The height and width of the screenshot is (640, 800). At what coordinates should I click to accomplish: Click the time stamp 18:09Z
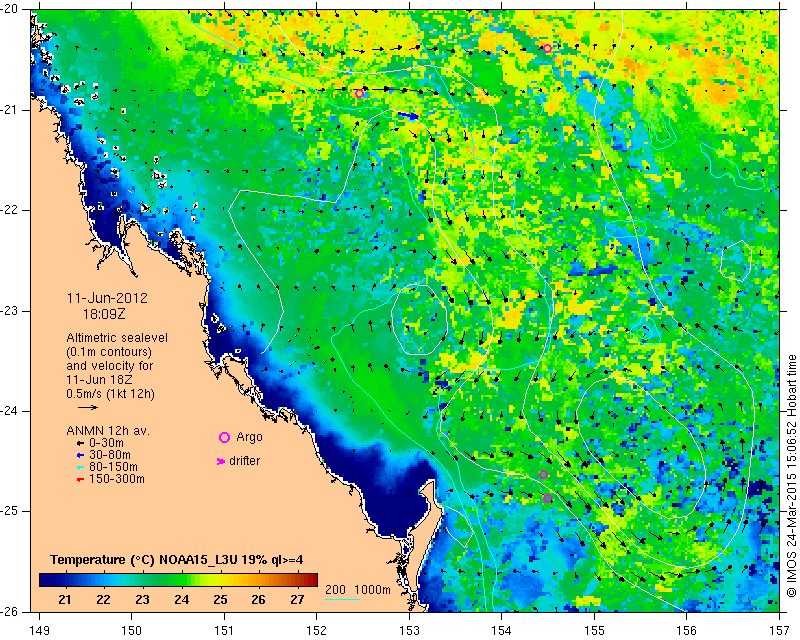[x=104, y=314]
